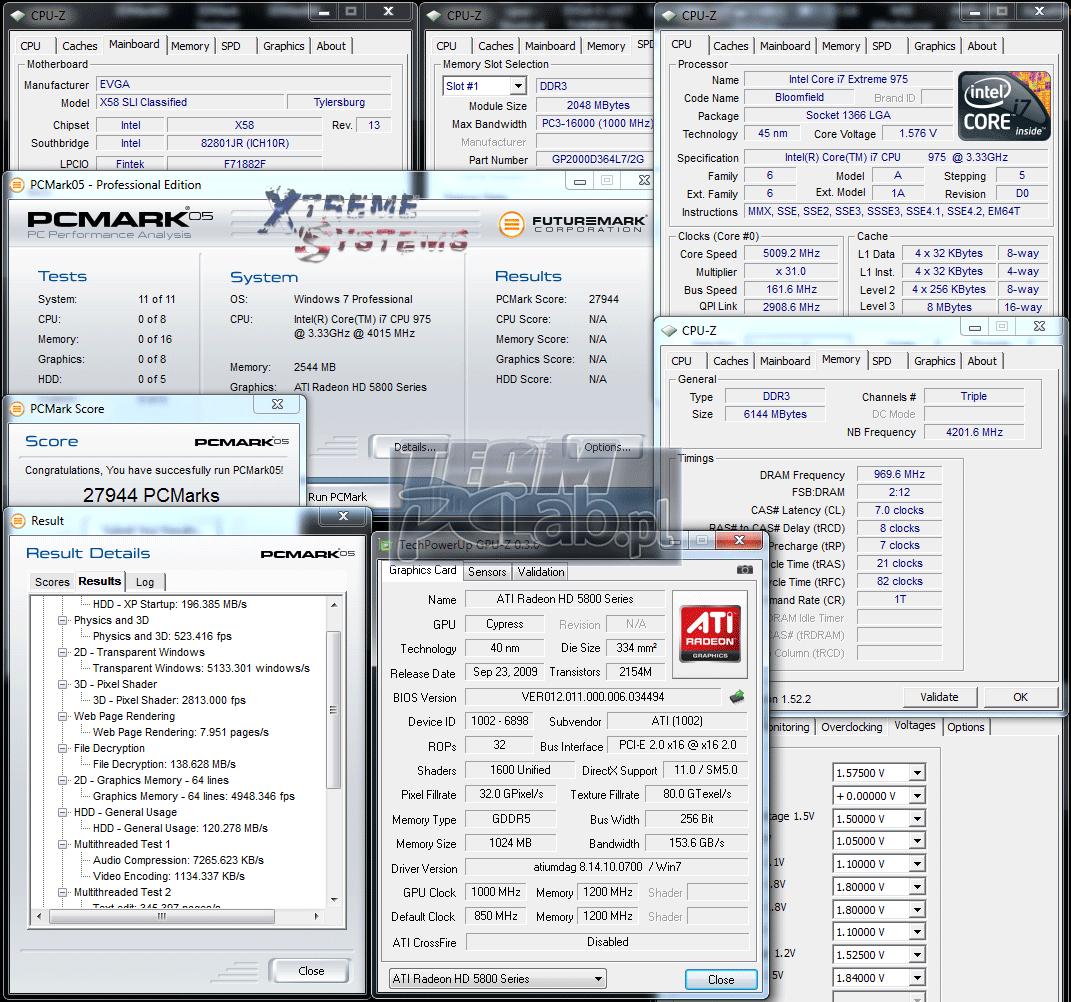Click the BIOS Version field VER012.011.000.006.034494
This screenshot has width=1071, height=1002.
pos(592,697)
